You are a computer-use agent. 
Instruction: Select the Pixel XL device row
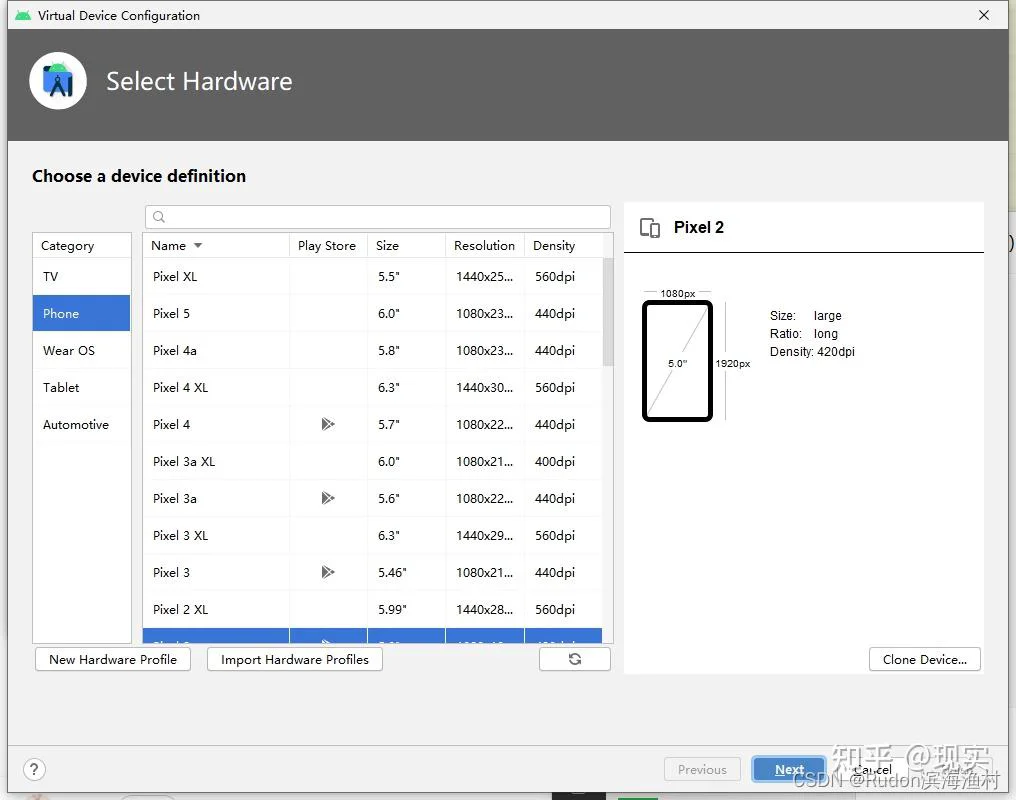click(x=373, y=277)
